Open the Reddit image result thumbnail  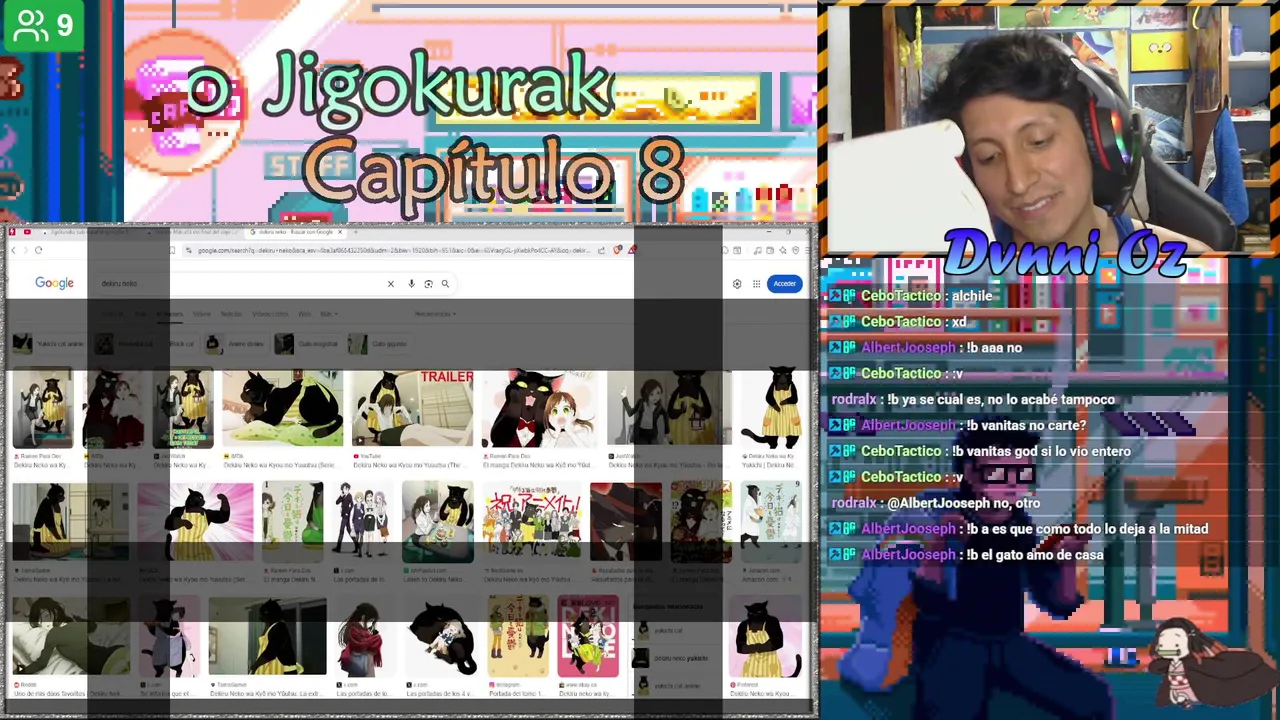70,638
